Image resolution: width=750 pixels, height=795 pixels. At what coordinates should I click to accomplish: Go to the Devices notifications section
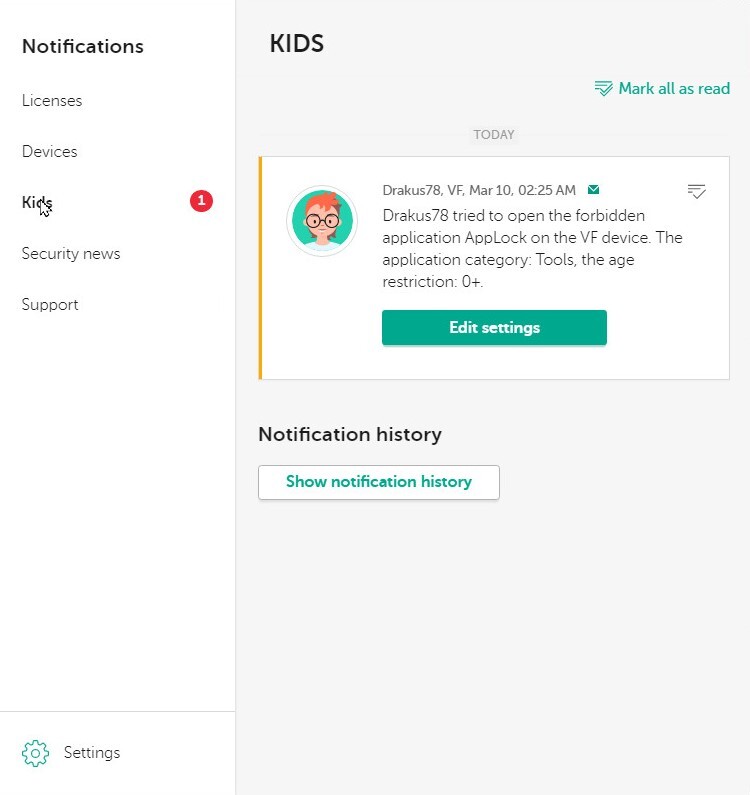[50, 152]
